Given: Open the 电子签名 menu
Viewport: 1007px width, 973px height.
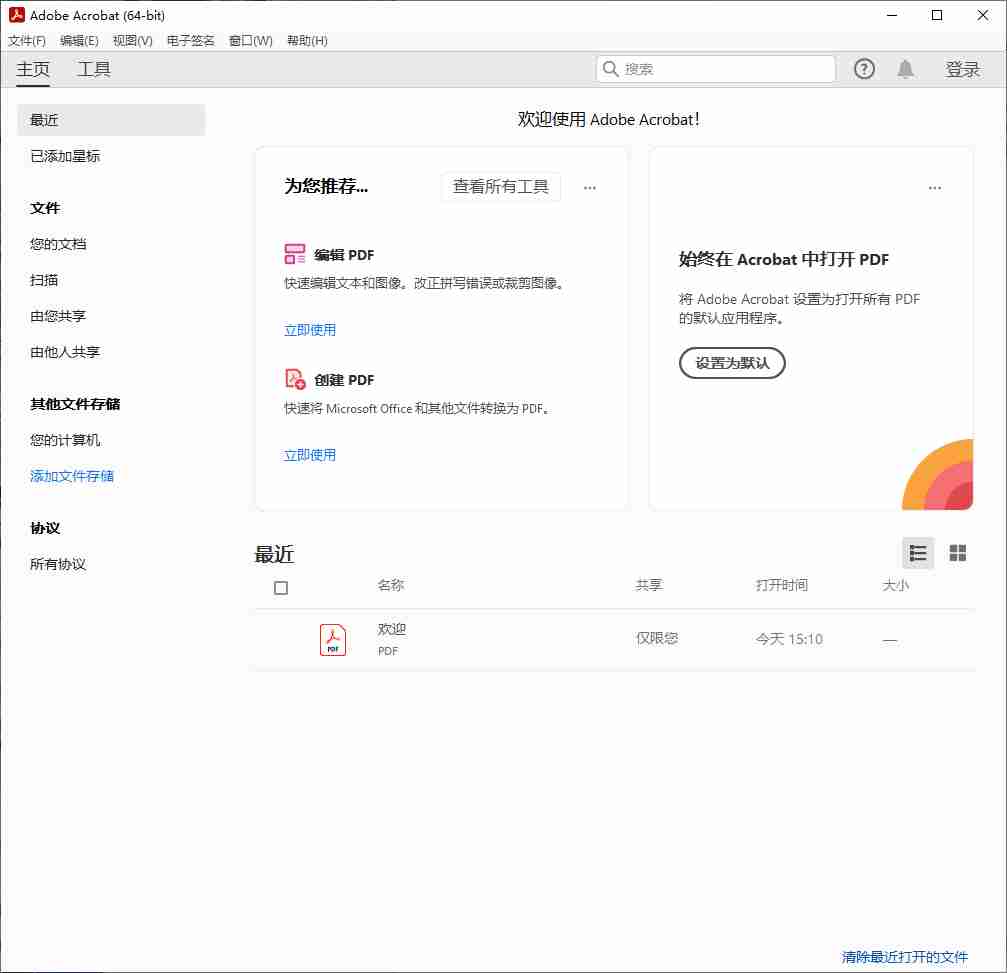Looking at the screenshot, I should coord(190,41).
